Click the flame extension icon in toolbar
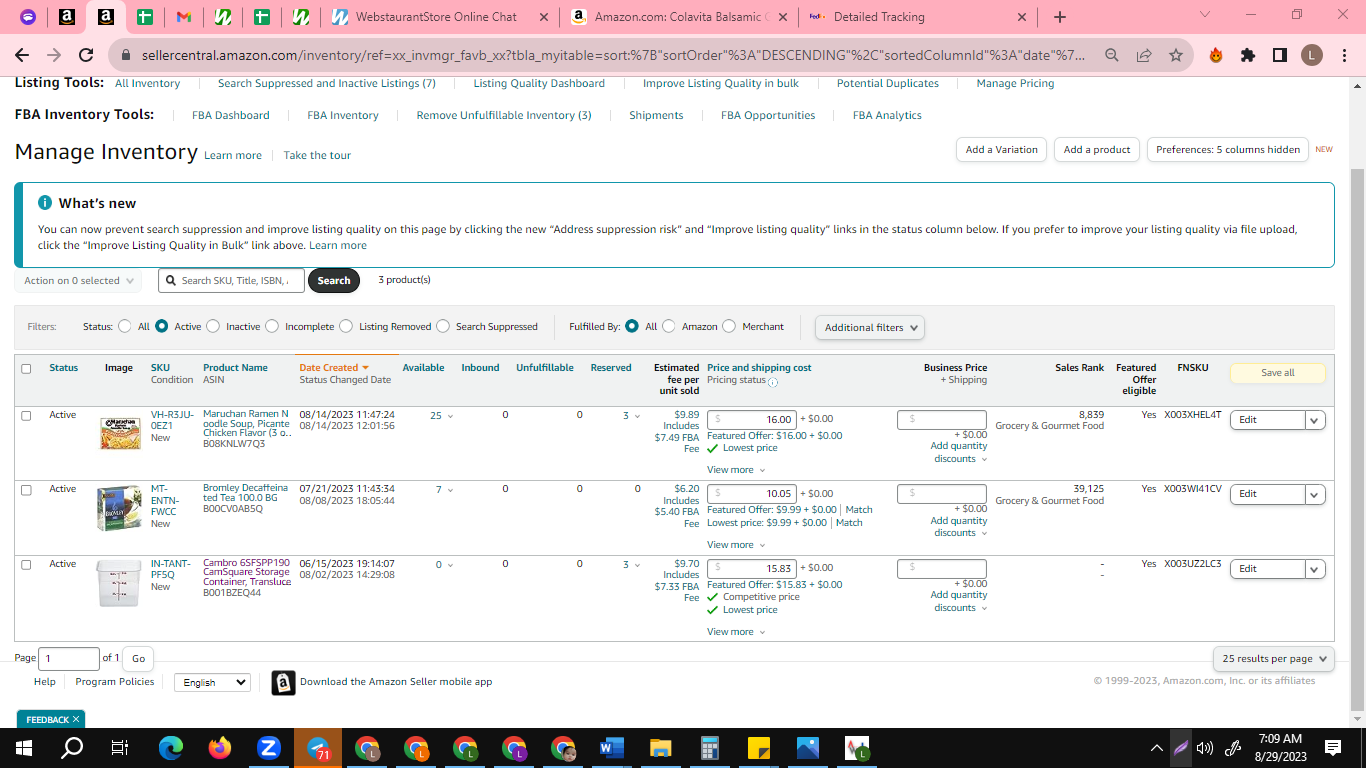 [1216, 56]
